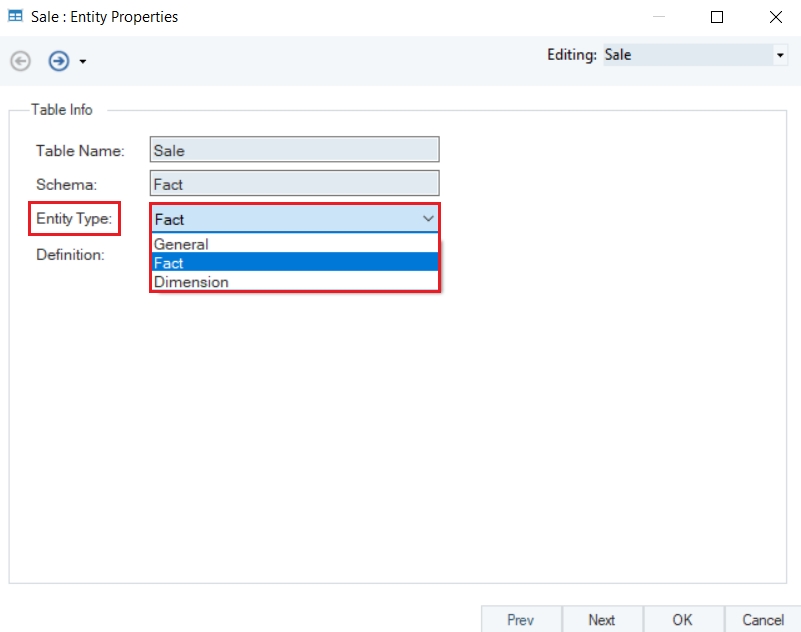Pick Dimension from the Entity Type list
Viewport: 801px width, 632px height.
click(295, 282)
